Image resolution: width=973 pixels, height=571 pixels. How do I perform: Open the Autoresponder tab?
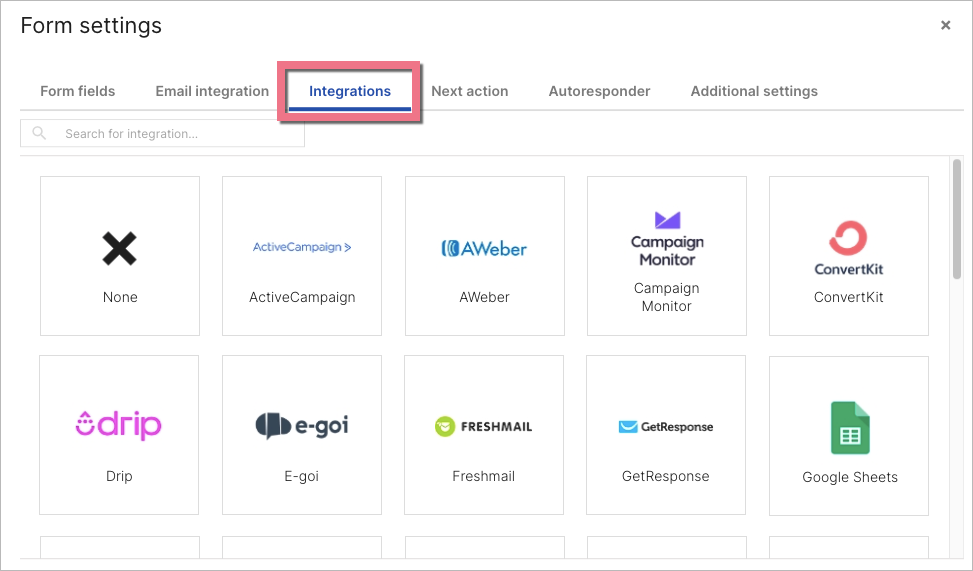[x=599, y=91]
